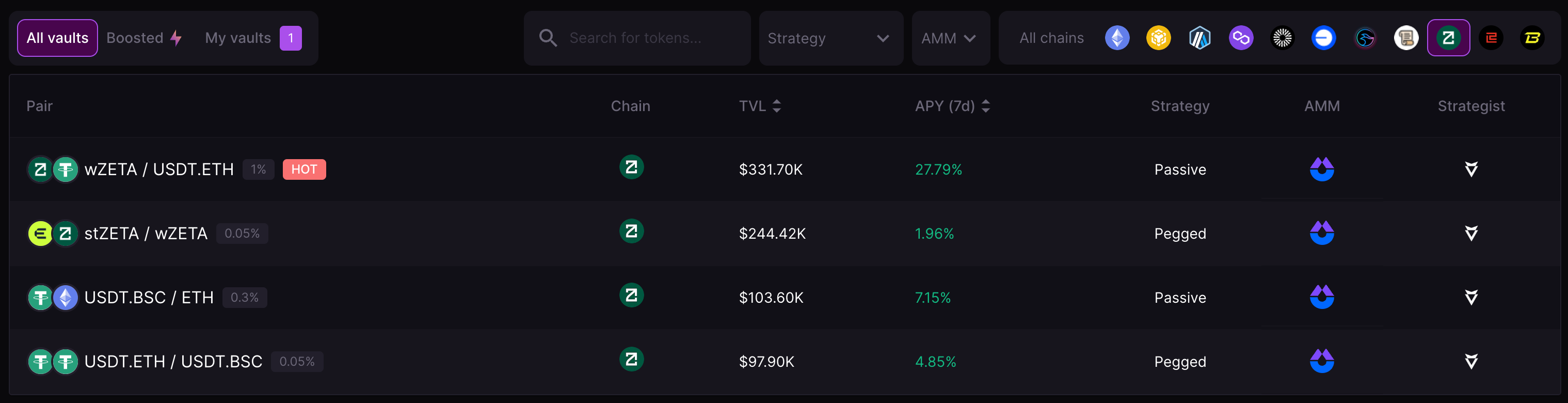Select the yellow Blast chain icon
The width and height of the screenshot is (1568, 403).
point(1532,38)
